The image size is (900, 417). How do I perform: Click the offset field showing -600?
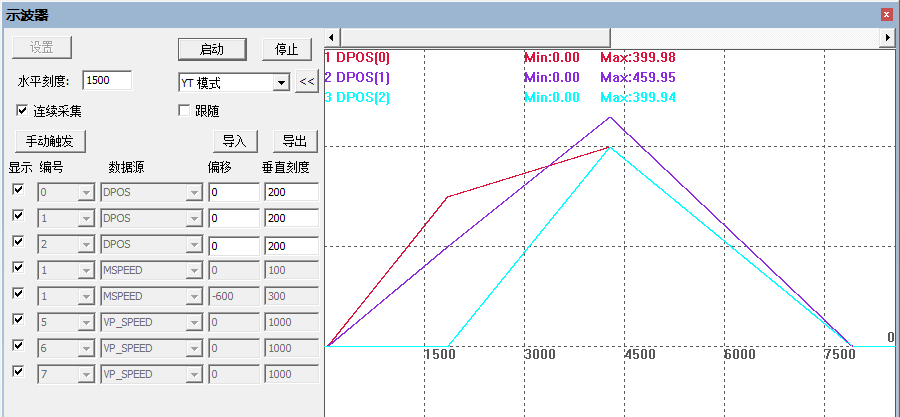pos(234,297)
